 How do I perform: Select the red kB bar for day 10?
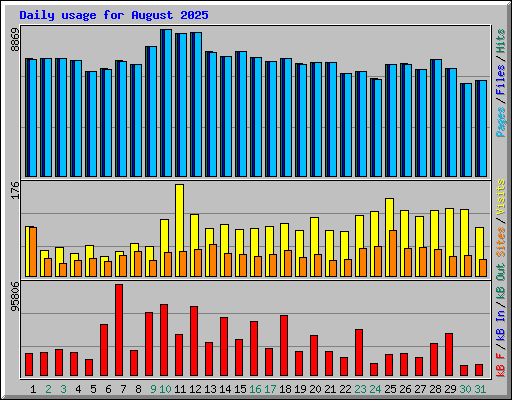[x=164, y=340]
